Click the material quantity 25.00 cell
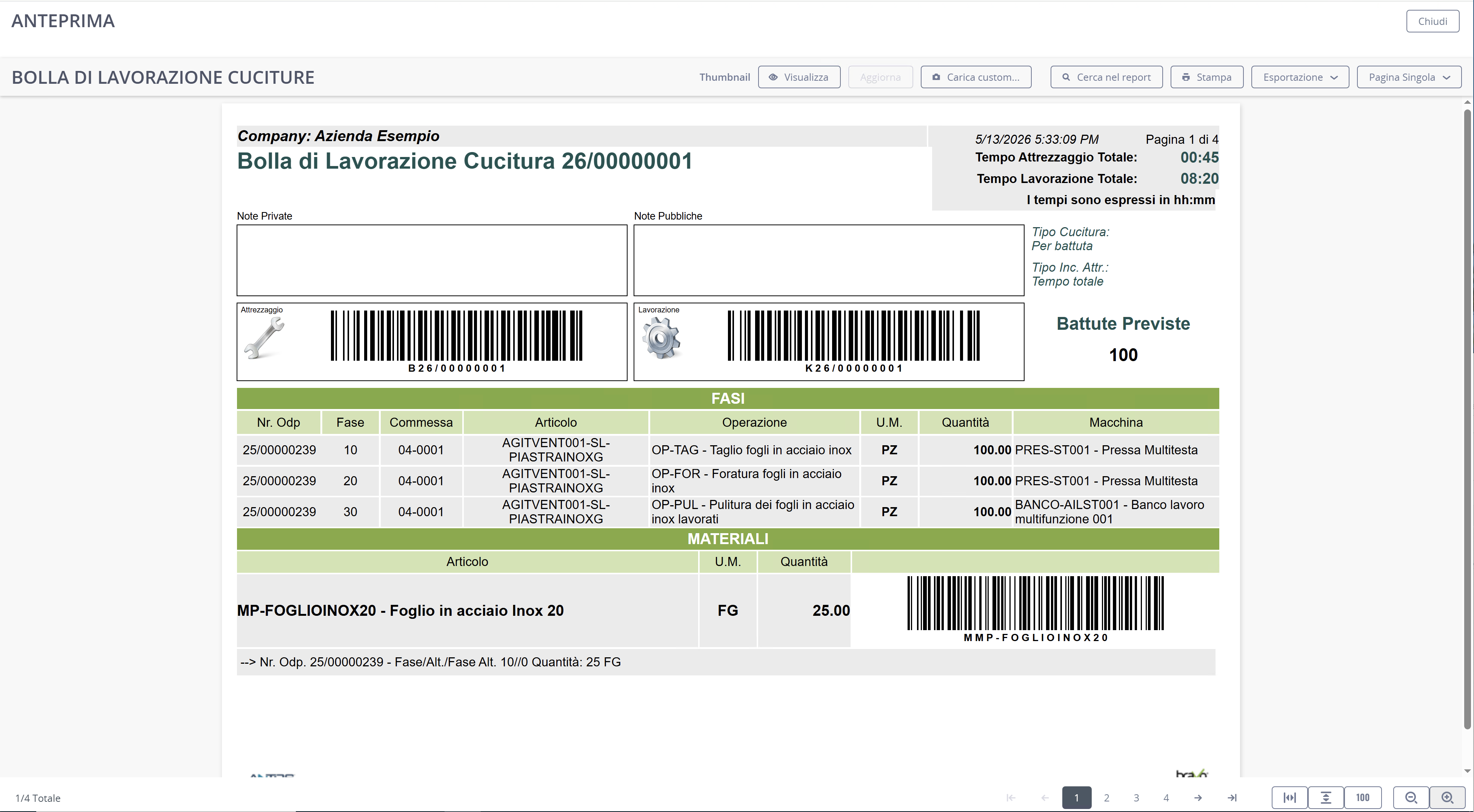This screenshot has width=1474, height=812. 804,611
